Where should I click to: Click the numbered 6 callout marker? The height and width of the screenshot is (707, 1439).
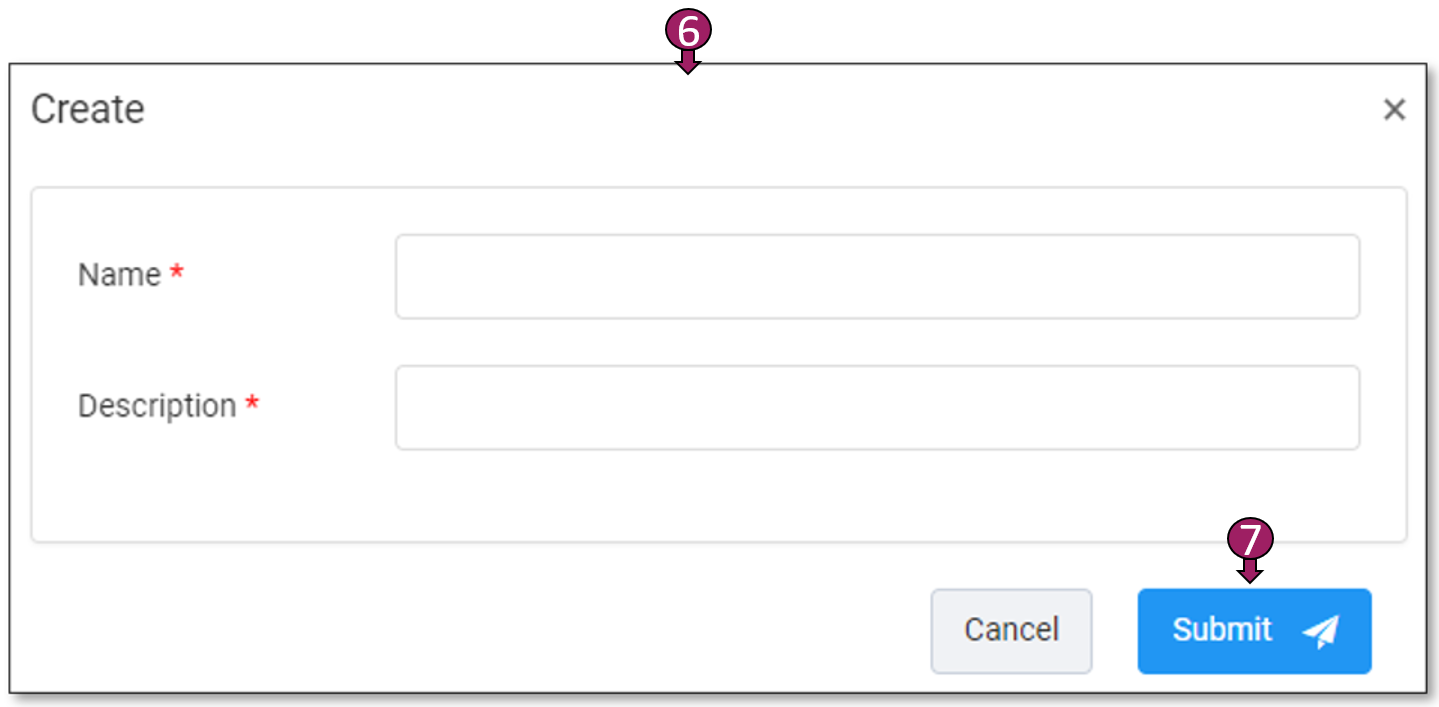688,31
